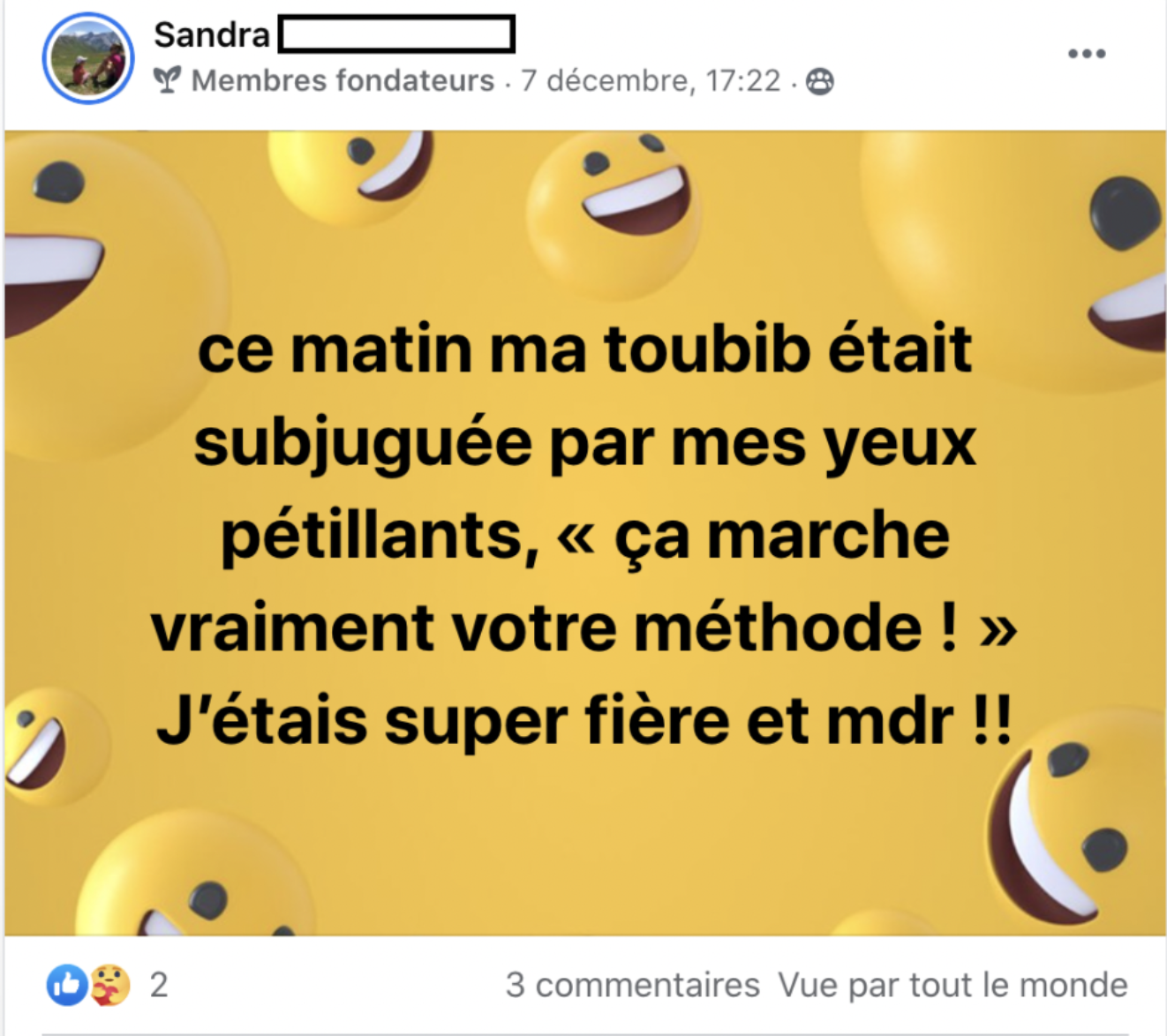Viewport: 1167px width, 1036px height.
Task: Click the founding member sprout badge icon
Action: pyautogui.click(x=167, y=80)
